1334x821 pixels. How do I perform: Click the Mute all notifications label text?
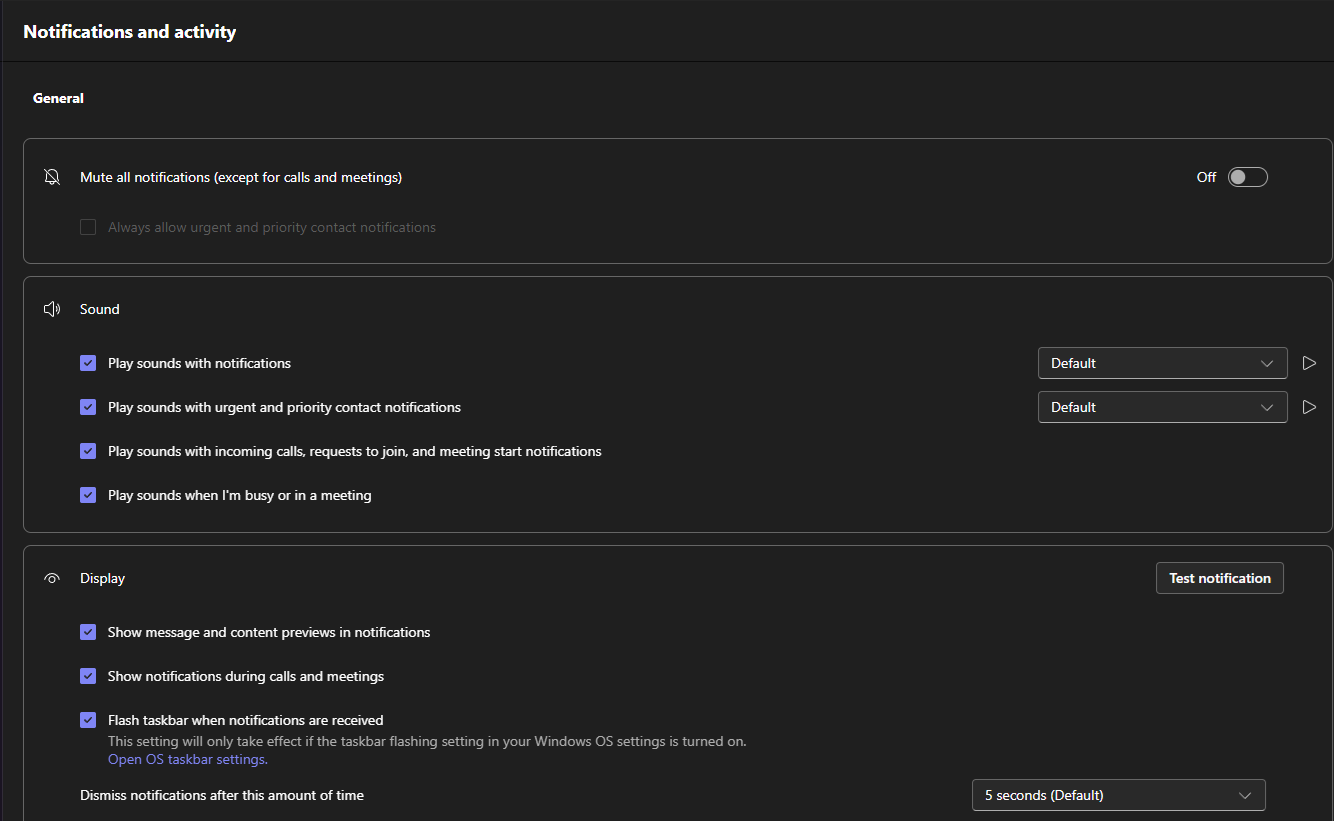coord(241,177)
